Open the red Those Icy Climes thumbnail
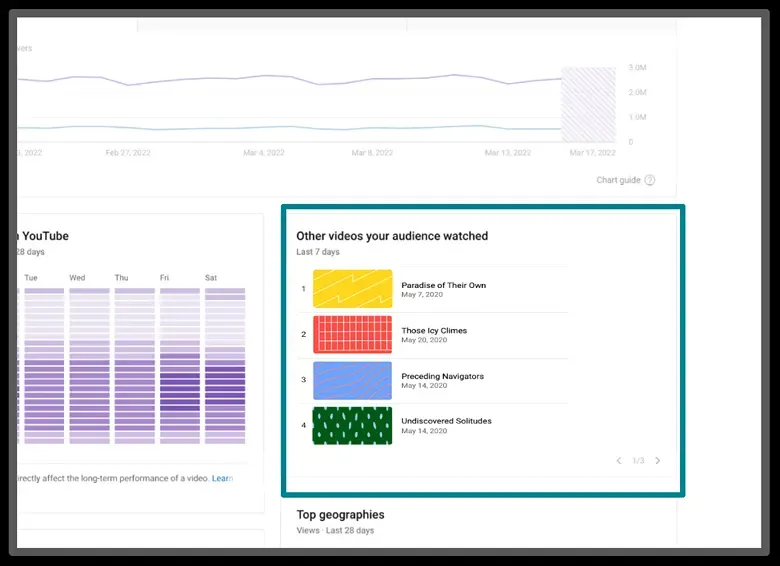The height and width of the screenshot is (566, 780). pos(353,334)
